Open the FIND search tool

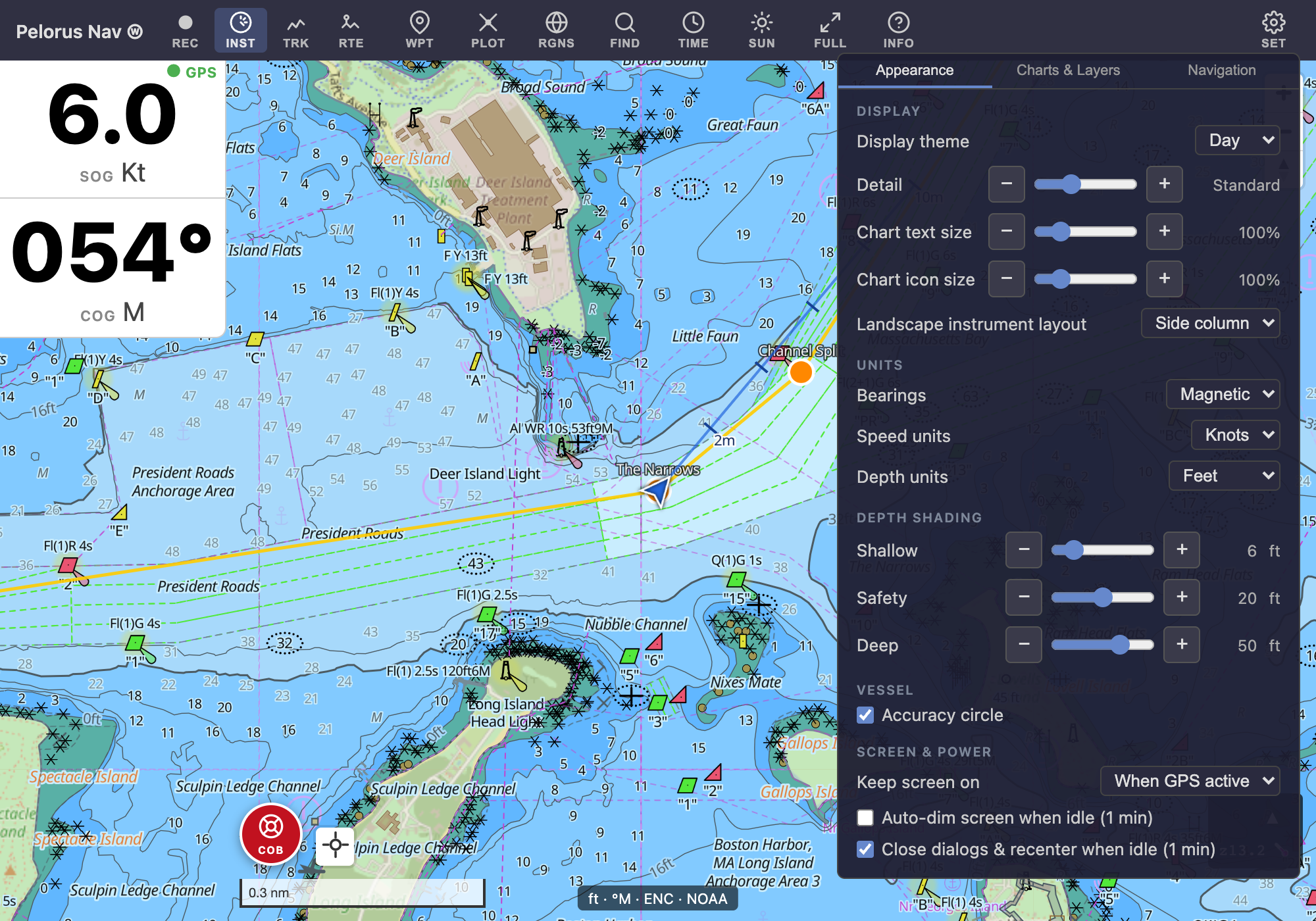tap(624, 31)
